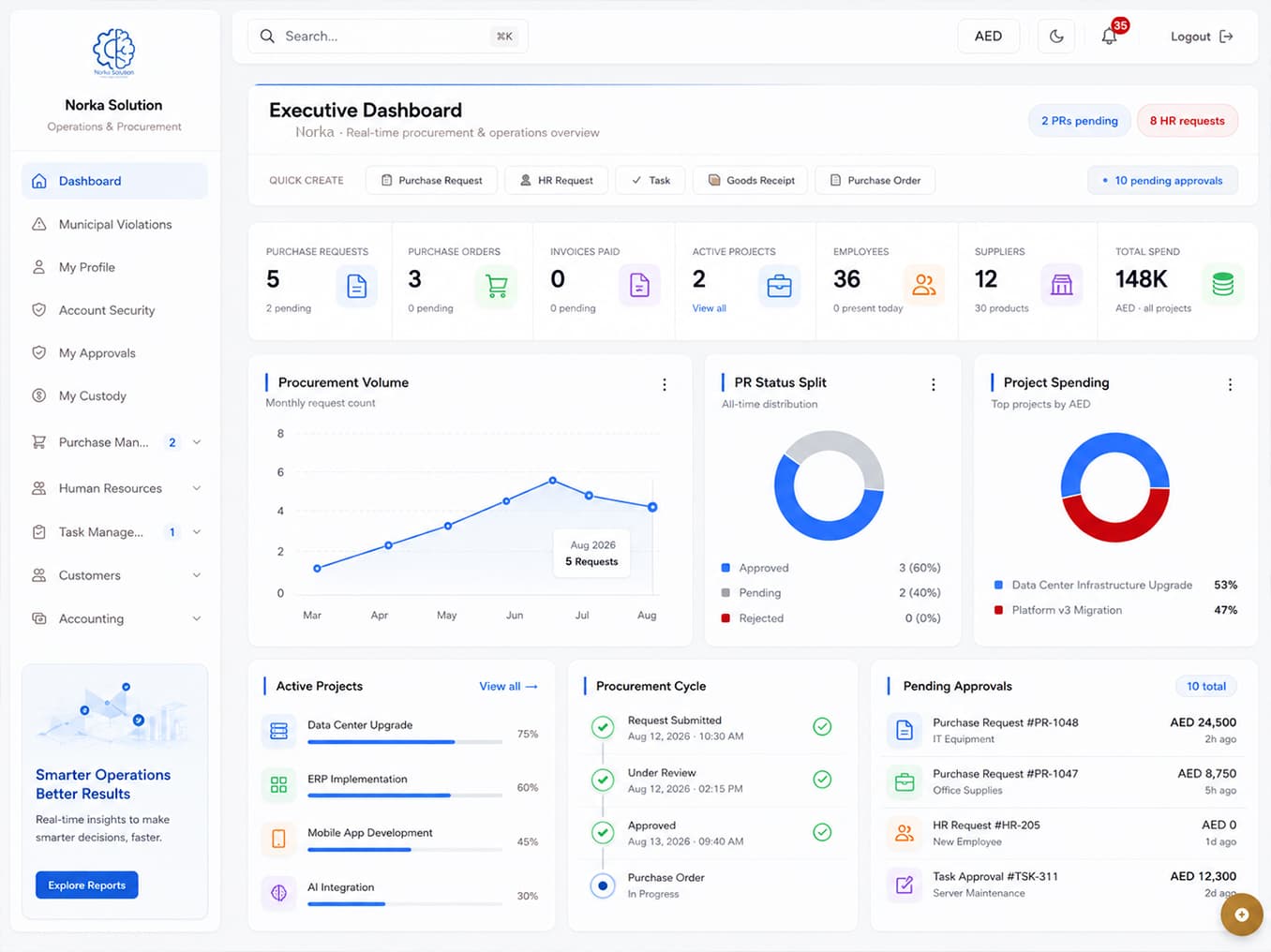Click the Suppliers storefront icon

pos(1062,286)
